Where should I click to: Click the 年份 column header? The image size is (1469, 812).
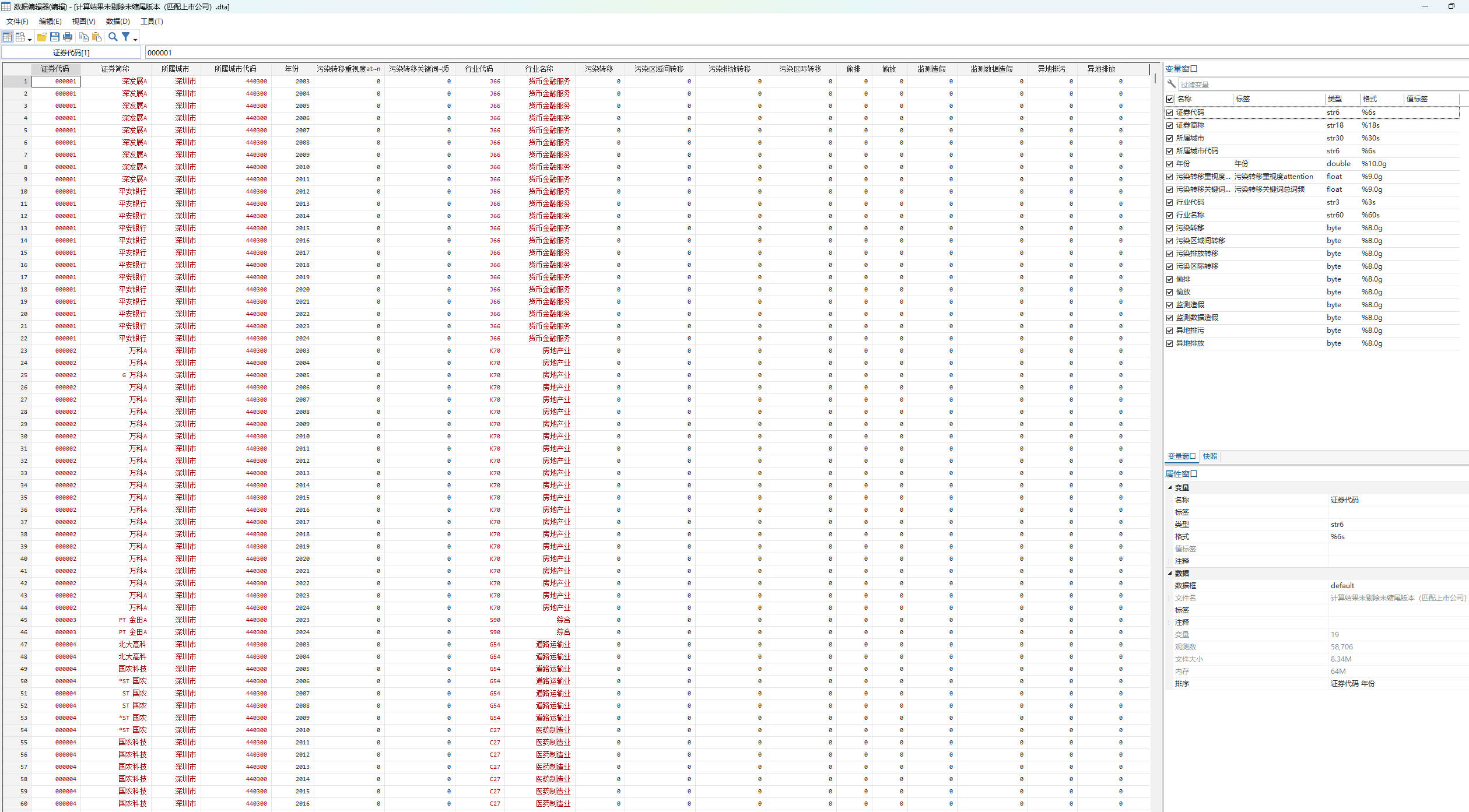292,69
